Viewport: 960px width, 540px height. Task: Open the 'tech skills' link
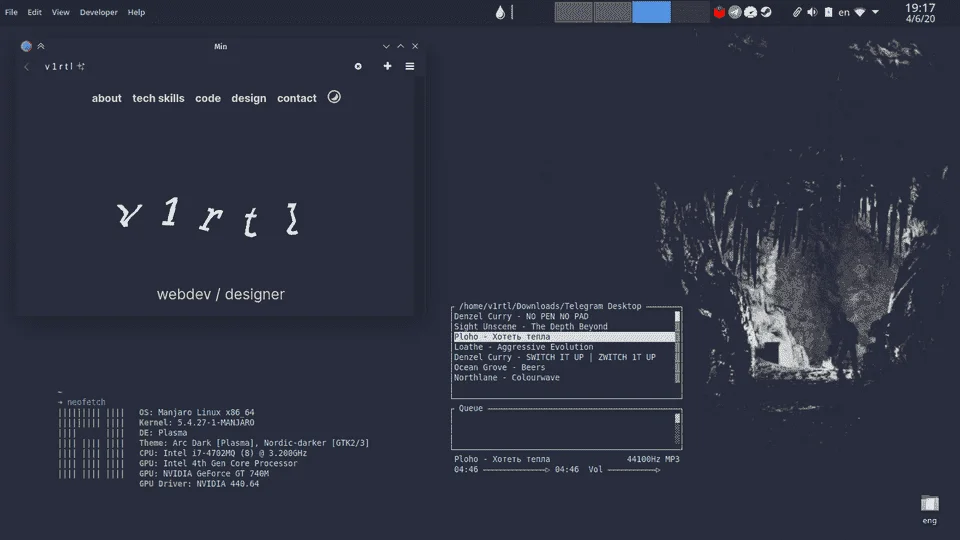pyautogui.click(x=159, y=98)
